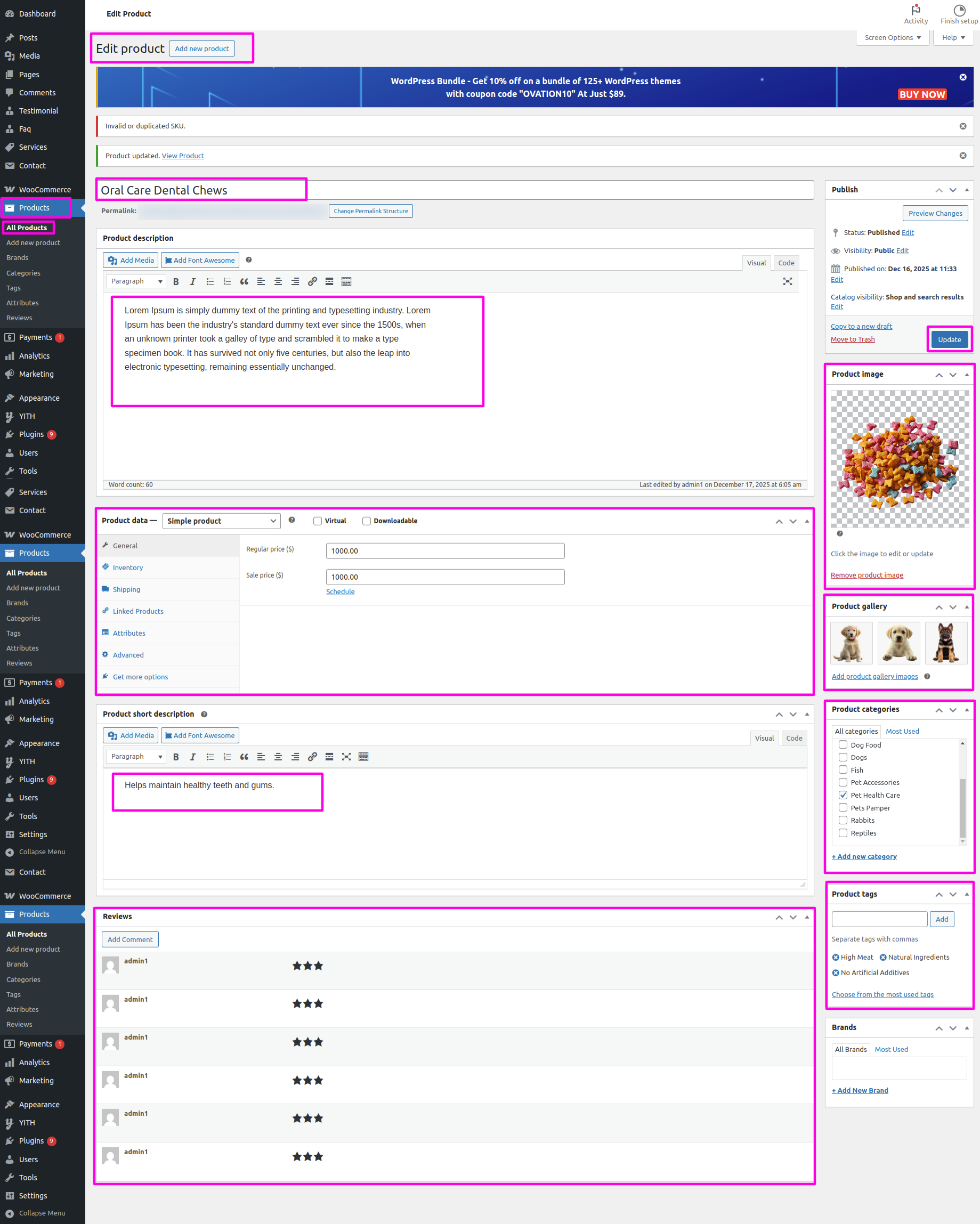Click Bold icon in product description toolbar
The width and height of the screenshot is (980, 1224).
[176, 281]
